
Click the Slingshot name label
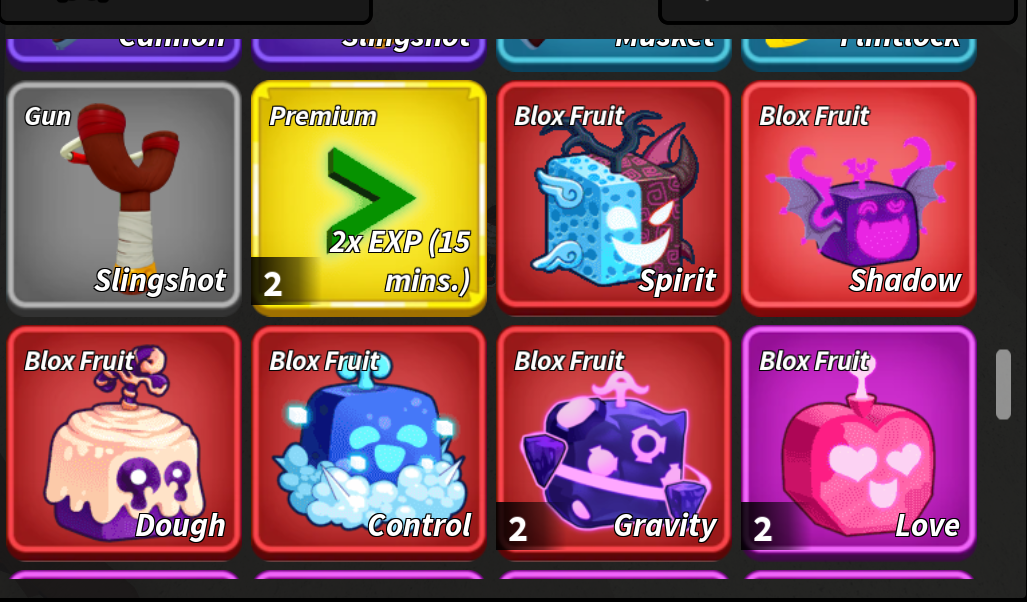click(160, 280)
